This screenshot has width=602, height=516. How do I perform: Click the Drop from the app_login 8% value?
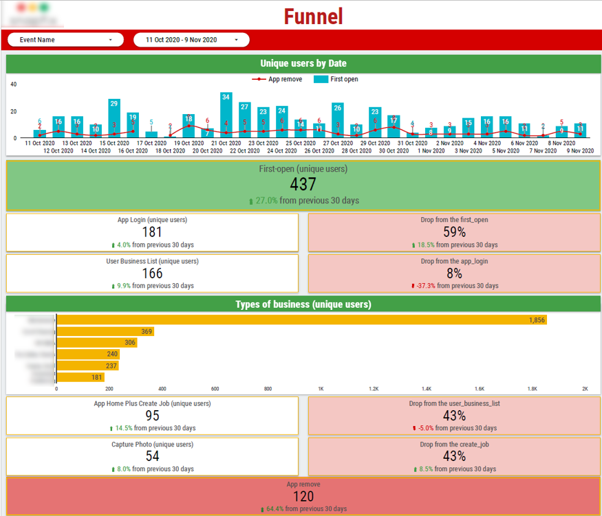(454, 273)
